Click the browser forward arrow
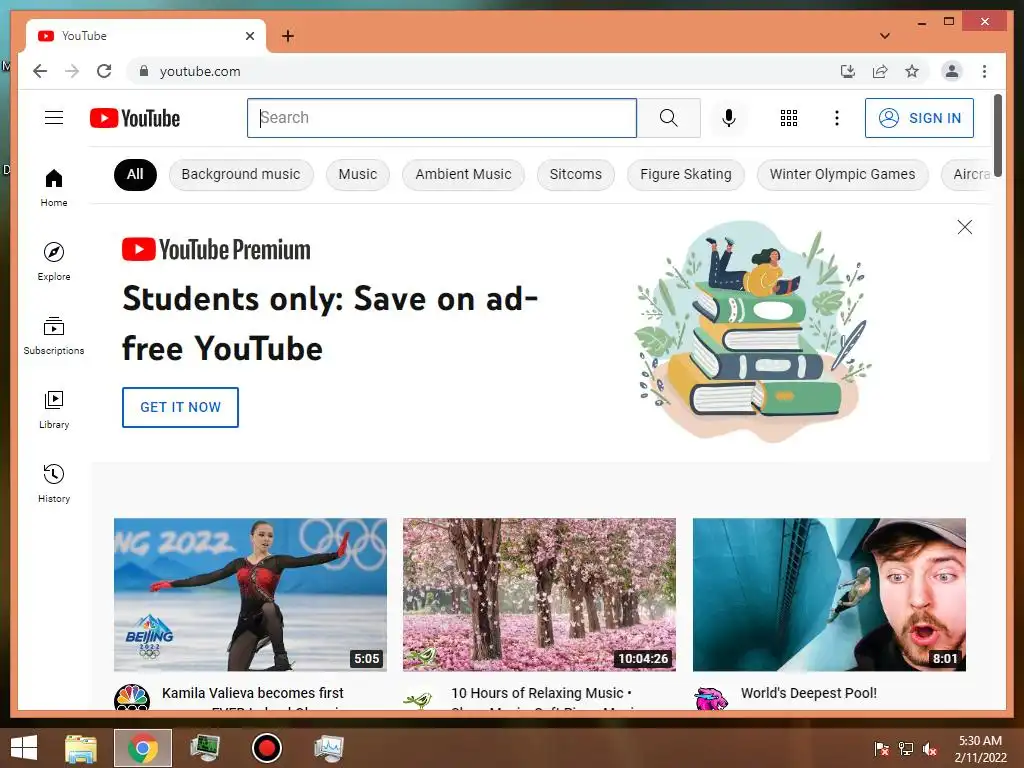The height and width of the screenshot is (768, 1024). (72, 71)
